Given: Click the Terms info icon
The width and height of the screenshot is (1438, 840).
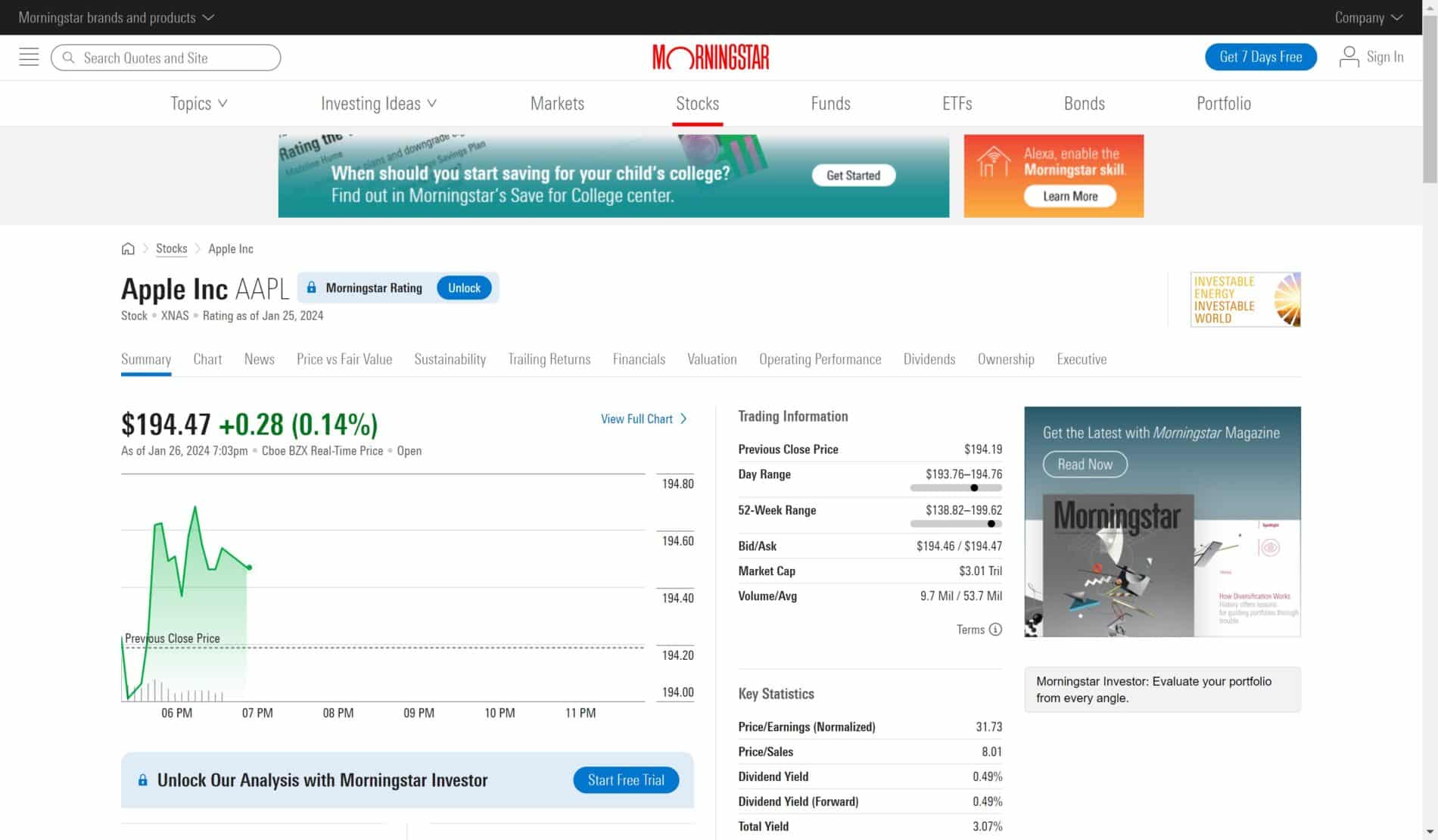Looking at the screenshot, I should [995, 630].
